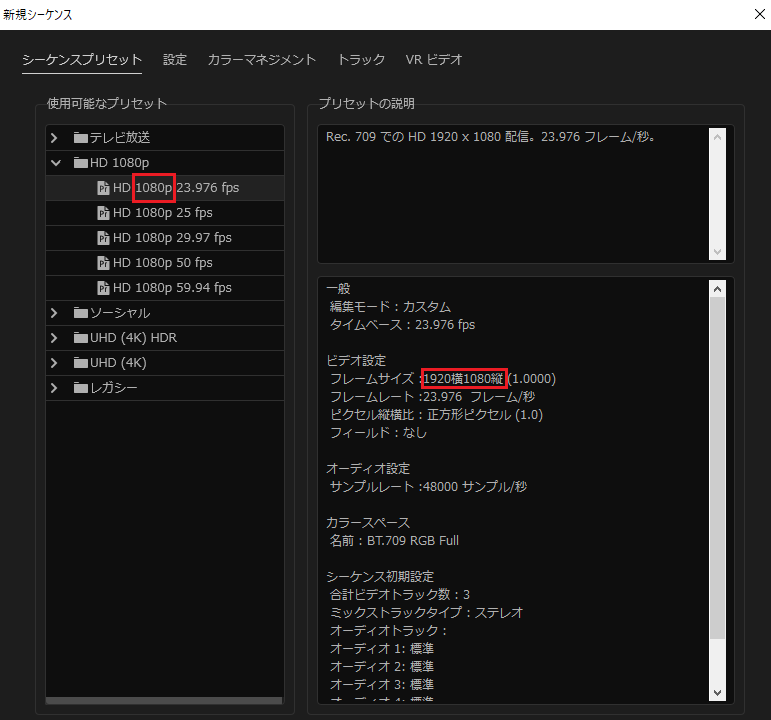The image size is (771, 720).
Task: Click the 'ピクセル縦横比：正方形ピクセル (1.0)' line
Action: [436, 415]
